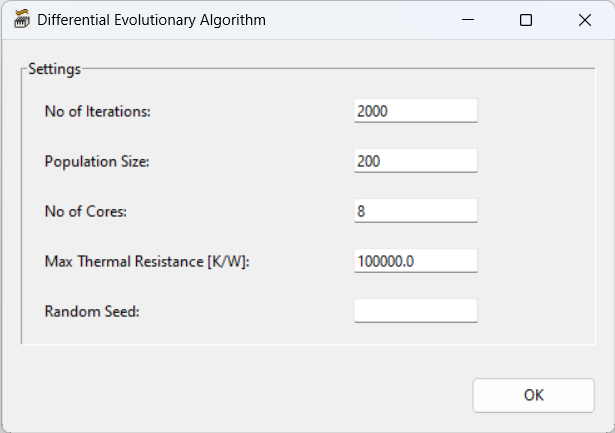Select the Population Size field showing 200

[416, 161]
